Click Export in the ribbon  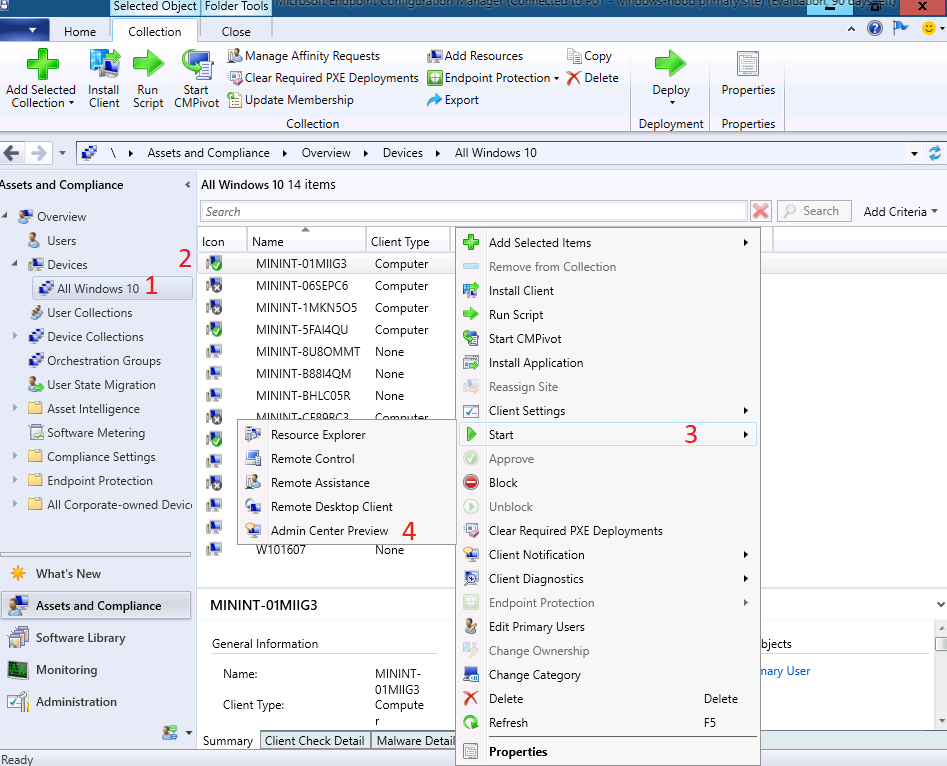tap(453, 100)
